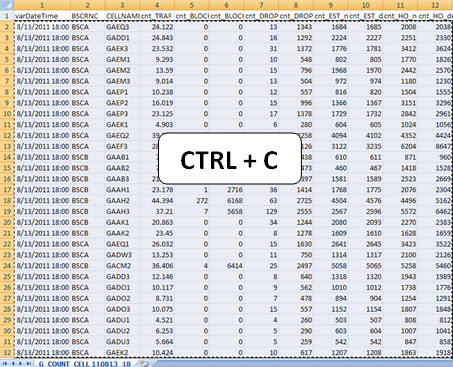
Task: Click the cell with value 13.59
Action: click(157, 70)
